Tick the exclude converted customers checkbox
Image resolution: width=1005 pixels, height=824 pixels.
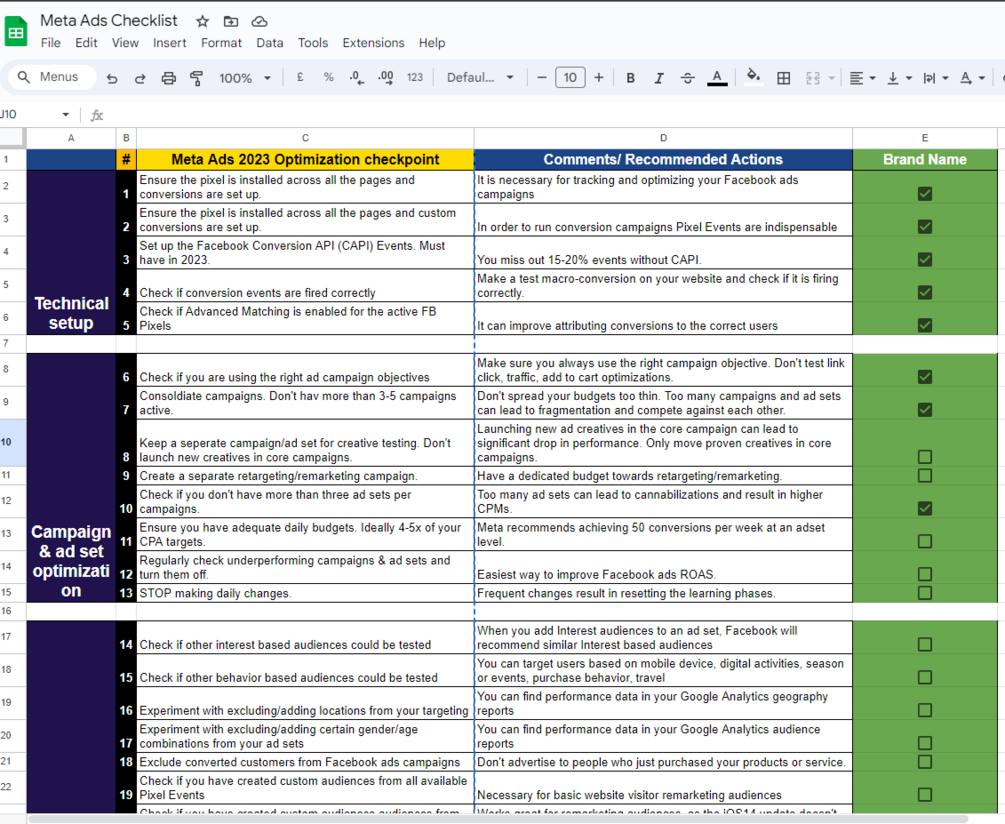click(x=925, y=762)
